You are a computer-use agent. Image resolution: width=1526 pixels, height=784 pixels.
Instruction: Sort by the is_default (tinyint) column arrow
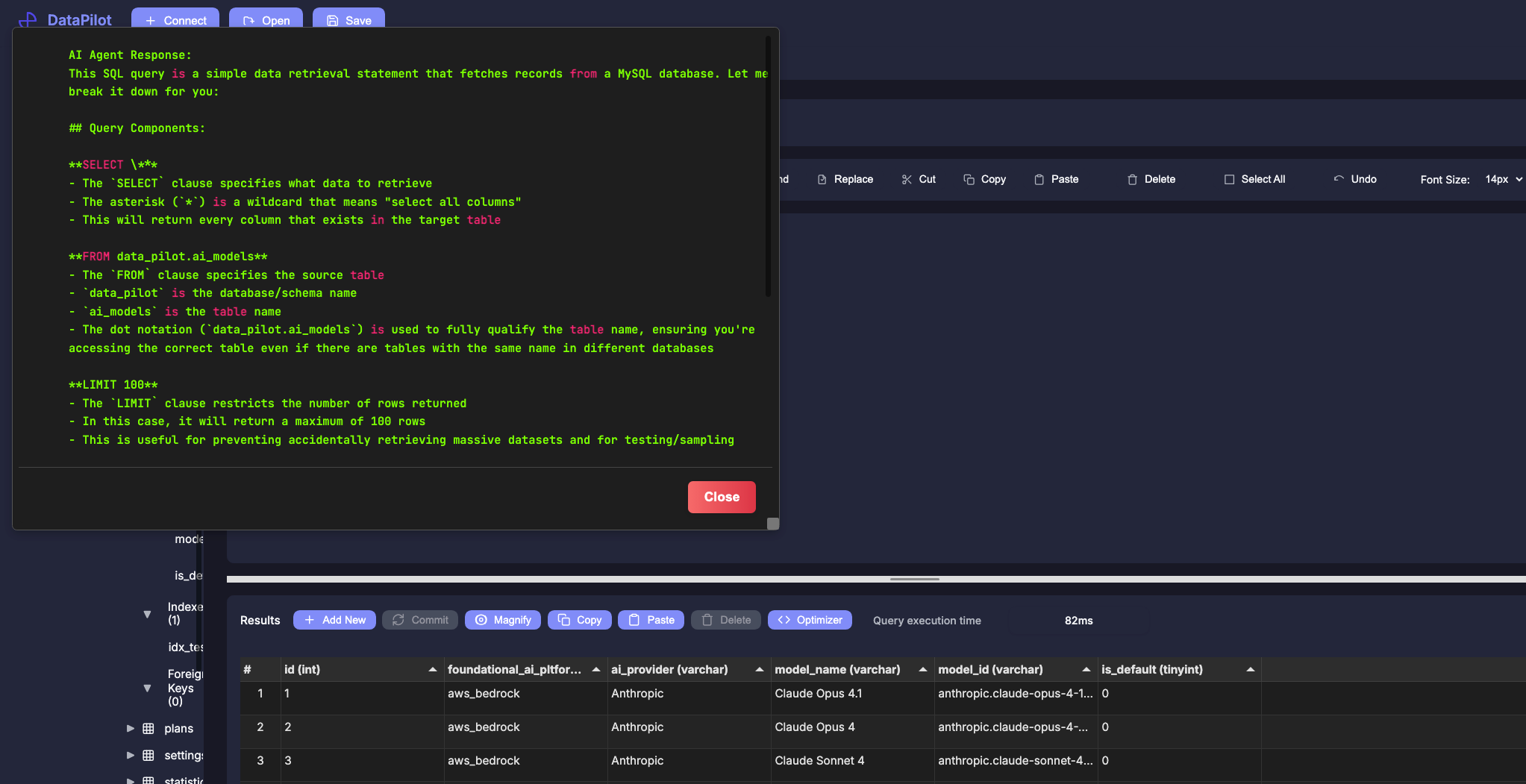tap(1251, 670)
